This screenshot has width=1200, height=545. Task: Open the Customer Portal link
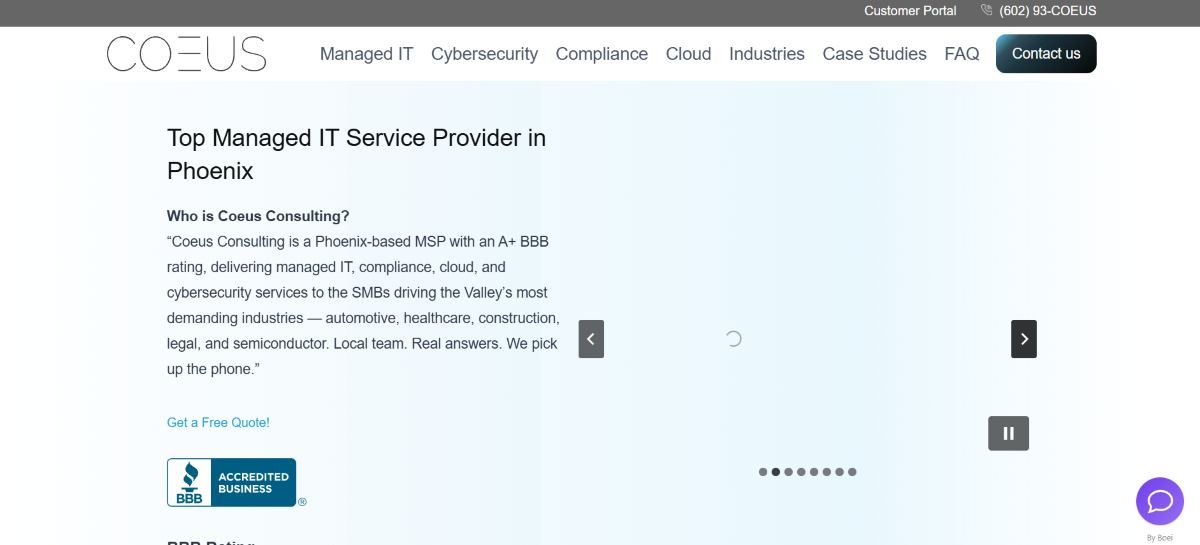click(x=910, y=11)
